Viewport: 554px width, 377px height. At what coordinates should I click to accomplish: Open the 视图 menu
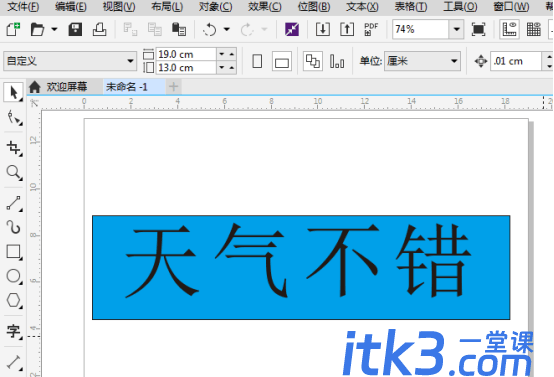(119, 6)
